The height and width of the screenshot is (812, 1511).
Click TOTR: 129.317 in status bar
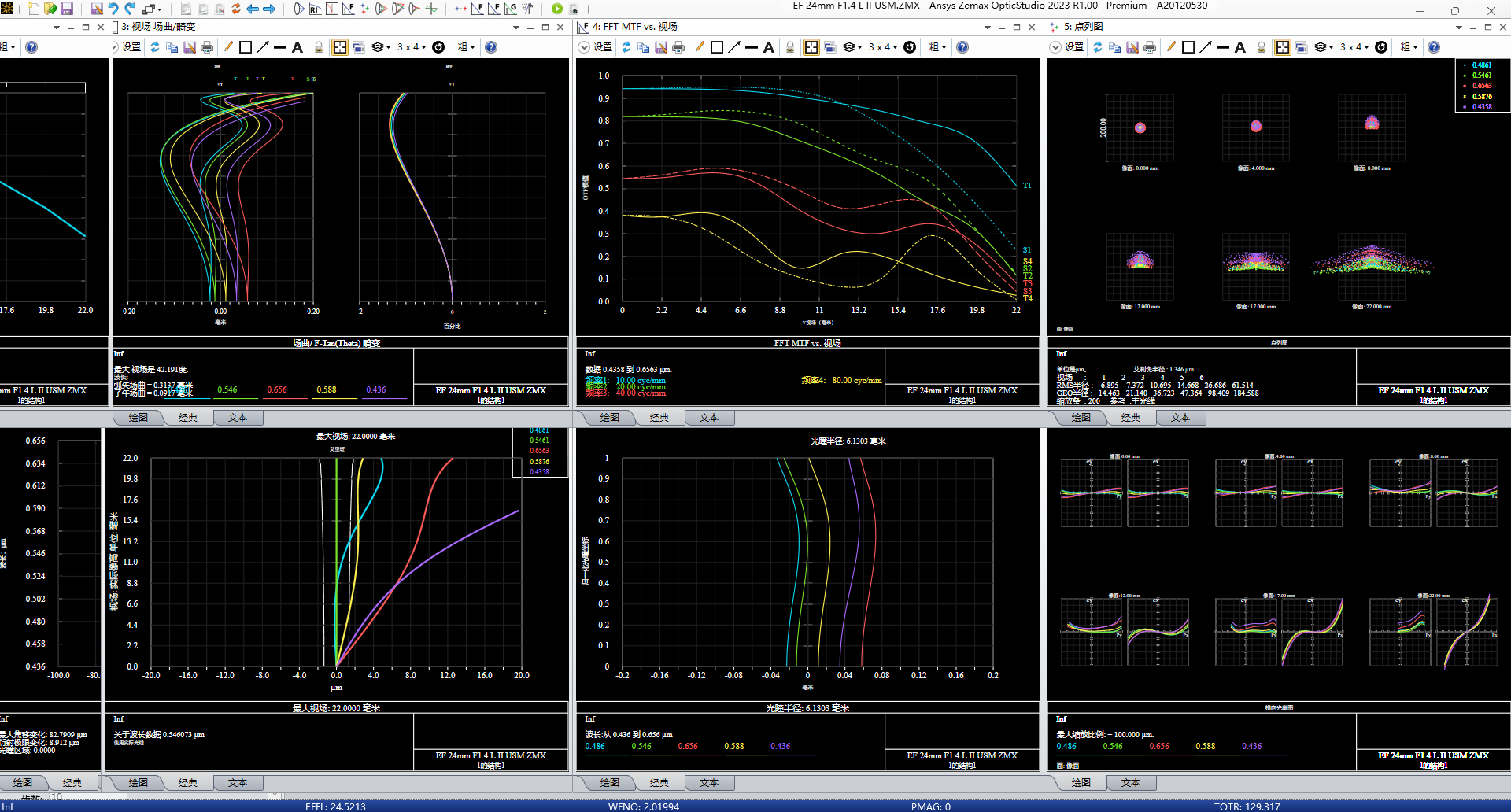coord(1247,806)
